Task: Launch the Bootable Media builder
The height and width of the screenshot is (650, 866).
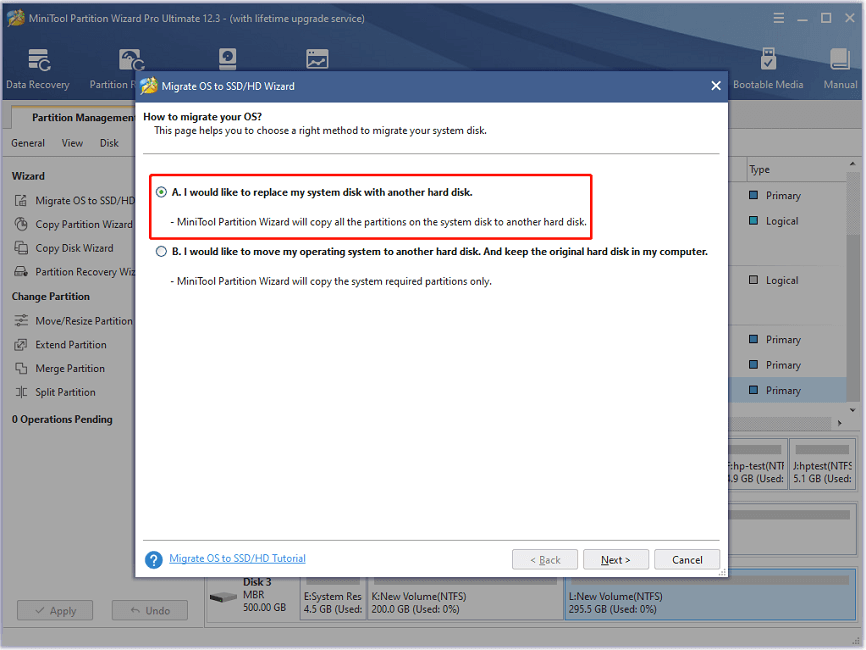Action: (768, 59)
